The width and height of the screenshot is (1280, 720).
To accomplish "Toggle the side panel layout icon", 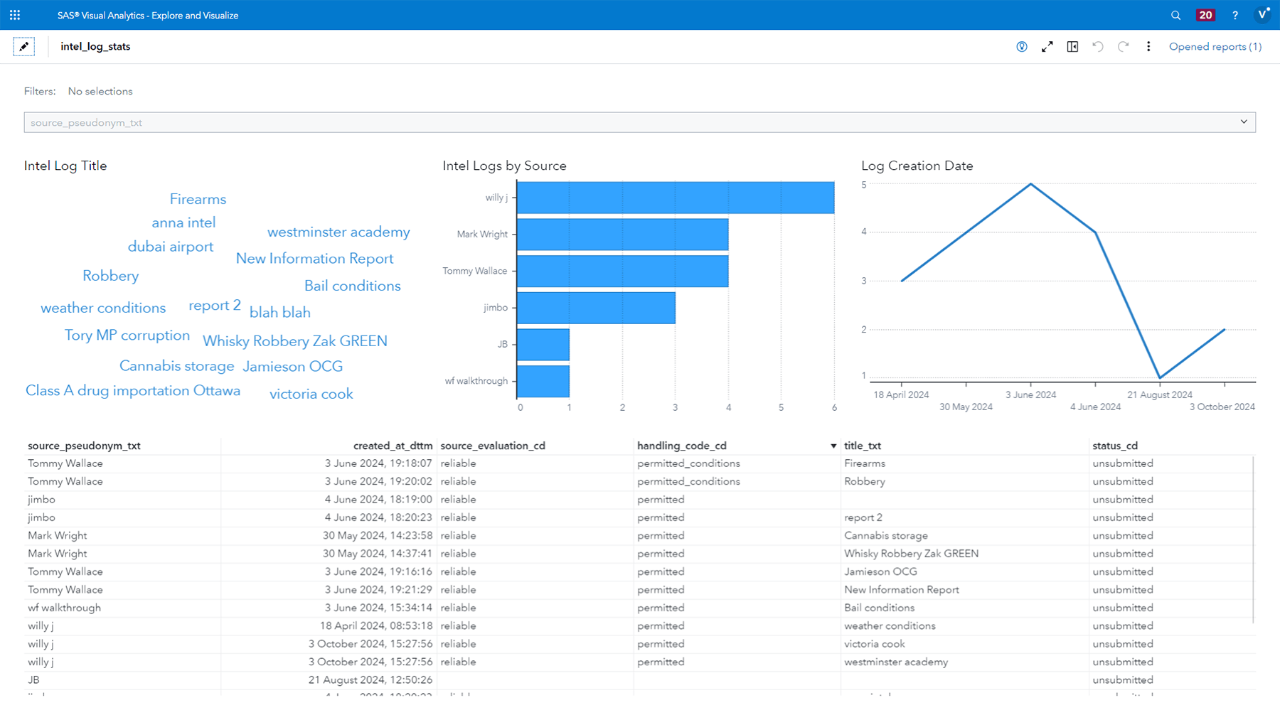I will (1072, 46).
